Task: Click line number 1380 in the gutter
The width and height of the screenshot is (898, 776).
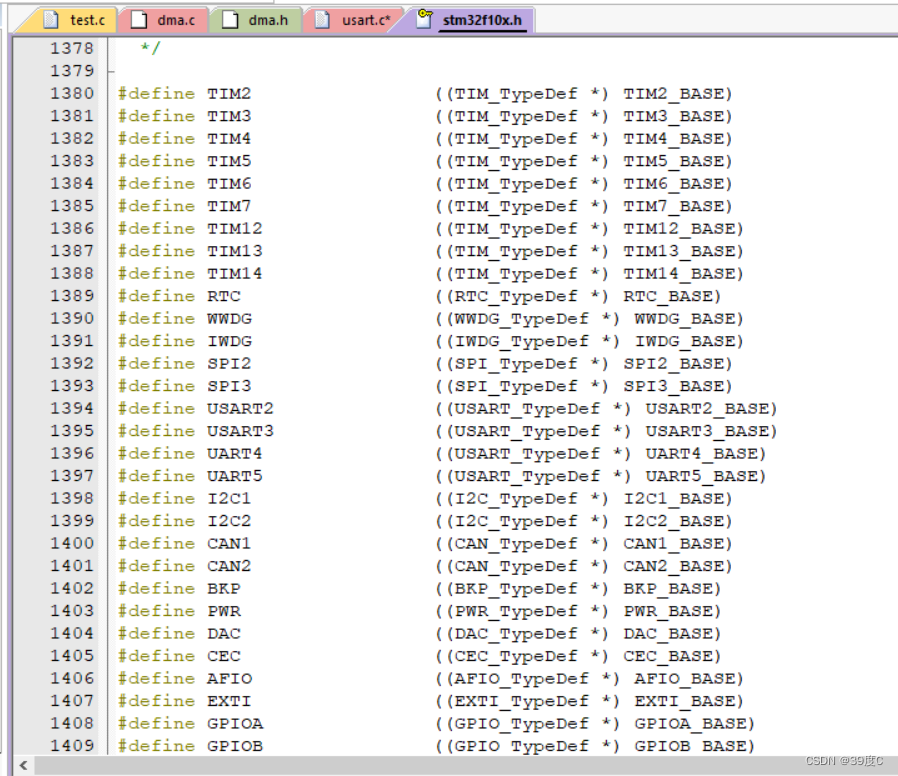Action: click(72, 94)
